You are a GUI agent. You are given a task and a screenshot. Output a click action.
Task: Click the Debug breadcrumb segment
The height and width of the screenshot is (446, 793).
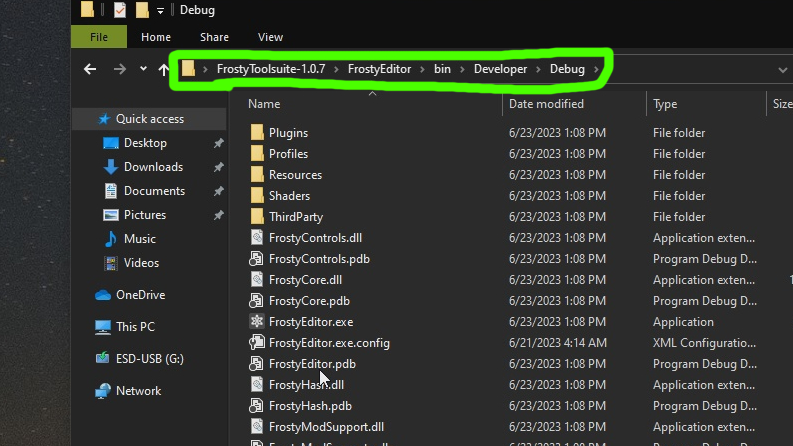(567, 69)
